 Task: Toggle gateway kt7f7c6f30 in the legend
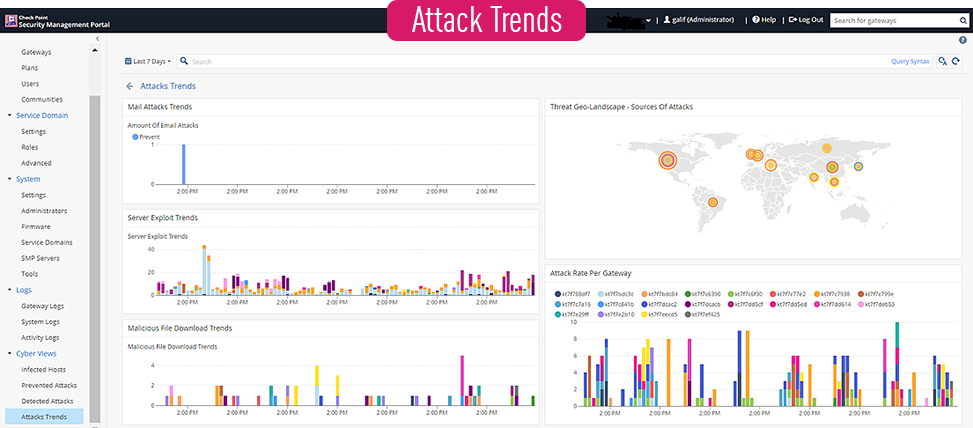click(745, 294)
